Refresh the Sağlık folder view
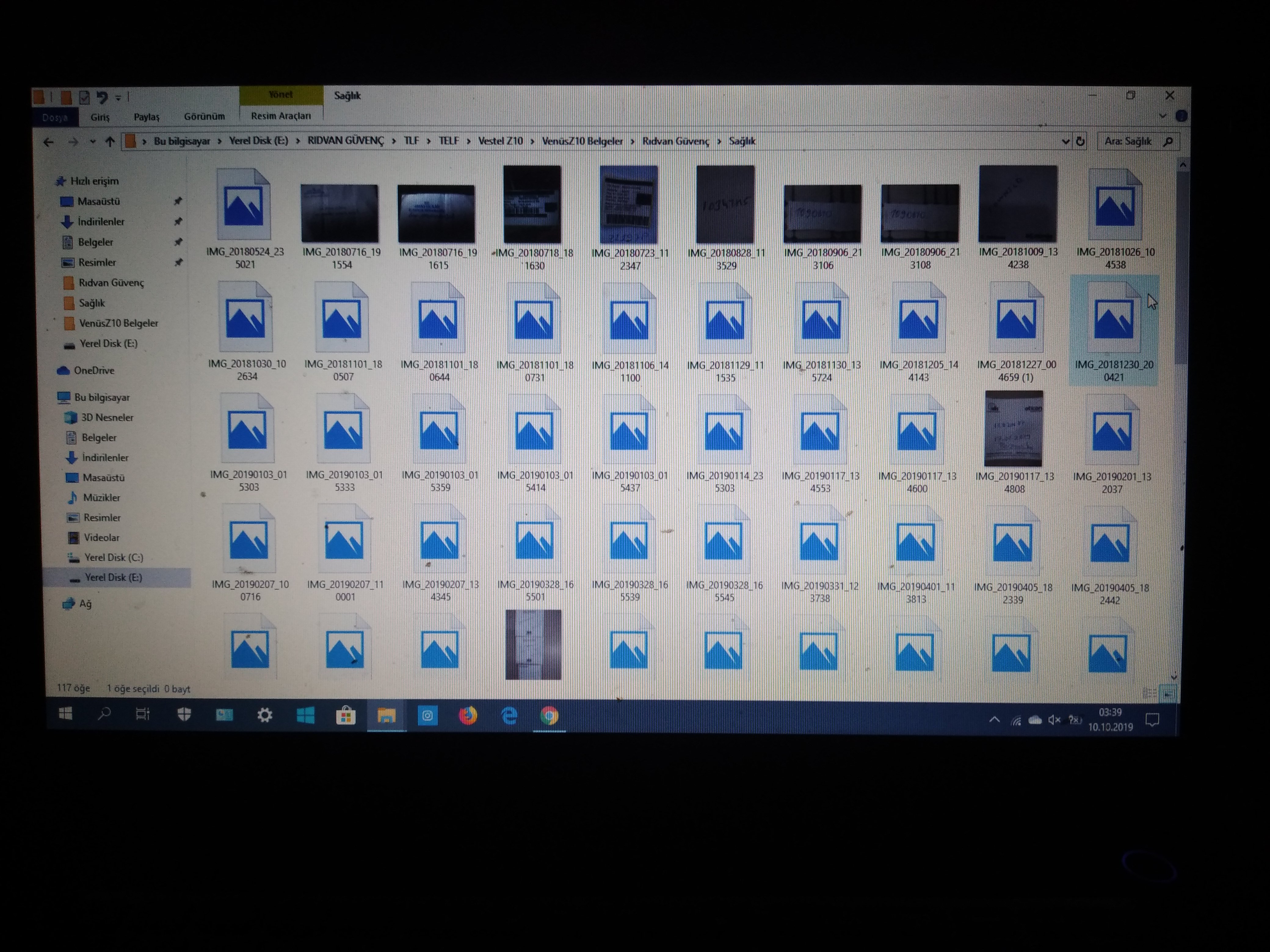This screenshot has width=1270, height=952. point(1080,141)
